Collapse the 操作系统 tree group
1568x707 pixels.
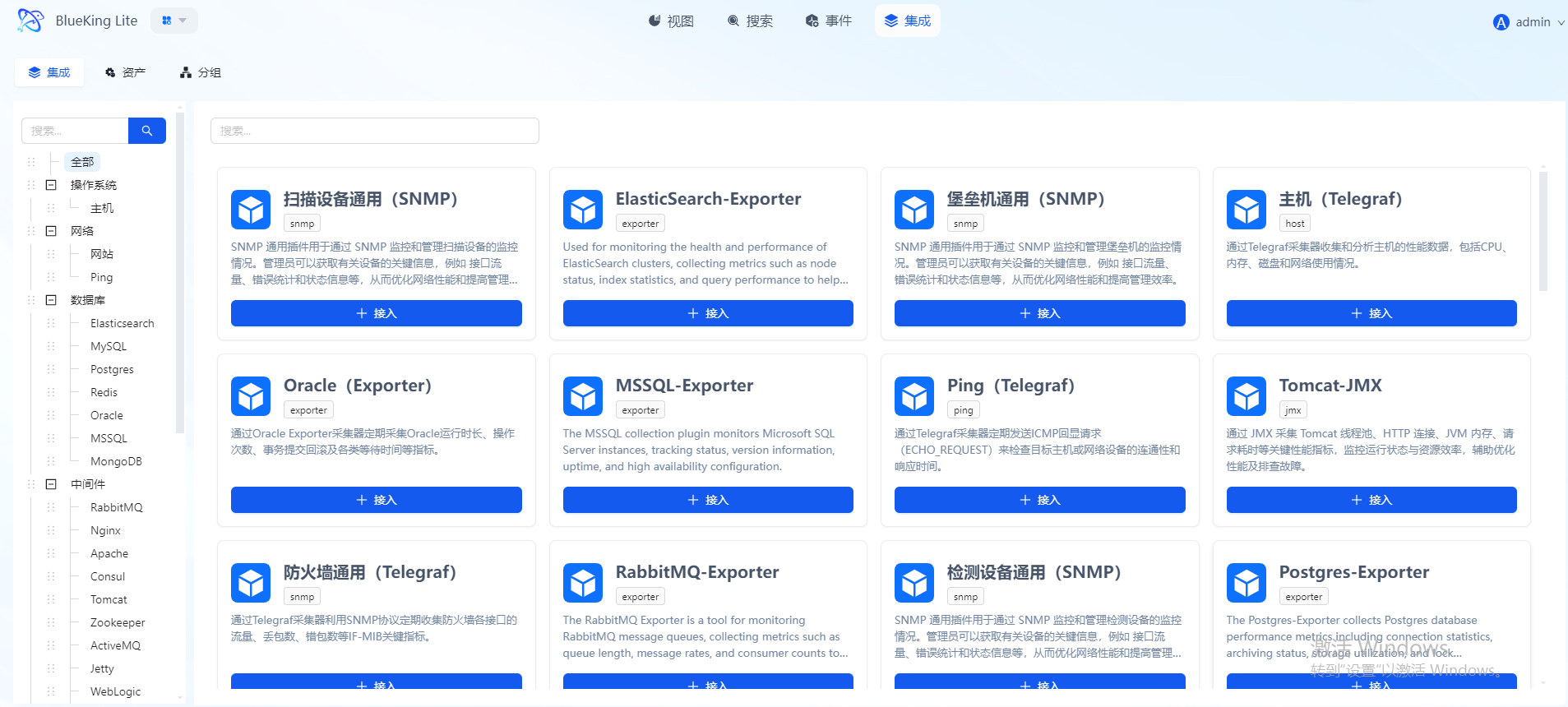[51, 185]
